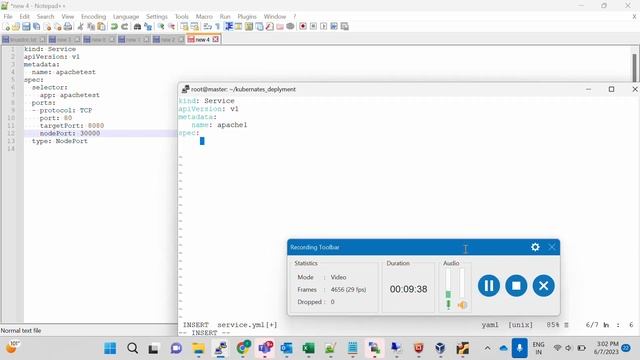The image size is (640, 360).
Task: Cancel the recording with X button
Action: pyautogui.click(x=543, y=286)
